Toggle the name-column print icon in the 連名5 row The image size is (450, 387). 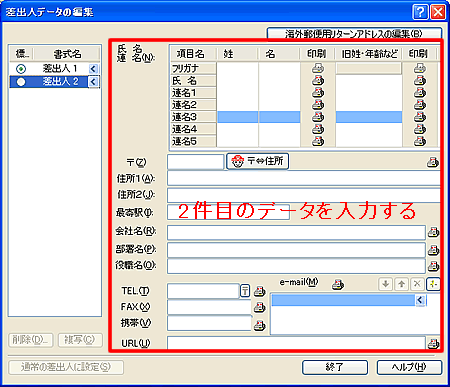tap(318, 141)
